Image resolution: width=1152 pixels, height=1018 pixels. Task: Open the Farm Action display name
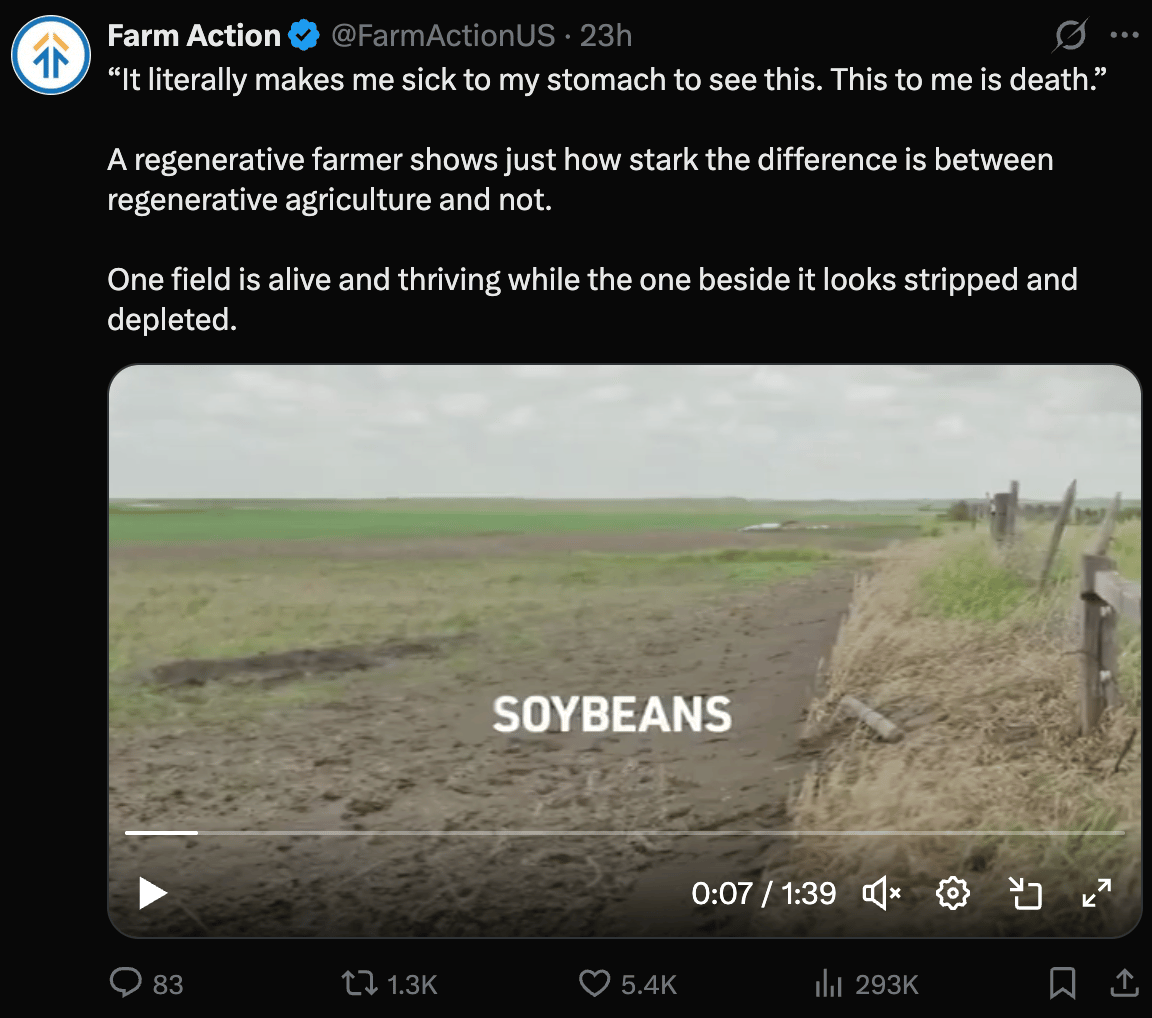click(x=194, y=35)
